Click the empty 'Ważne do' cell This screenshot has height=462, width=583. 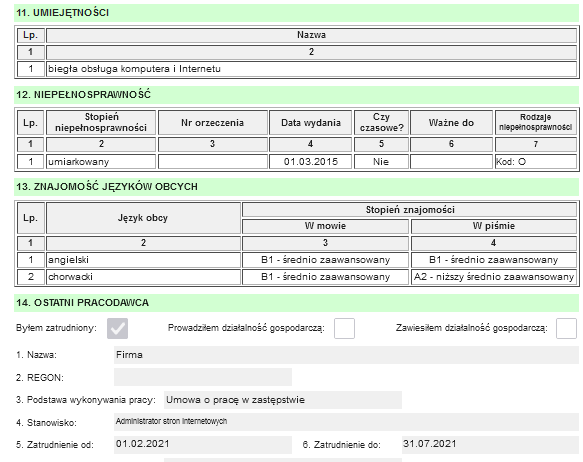click(451, 162)
